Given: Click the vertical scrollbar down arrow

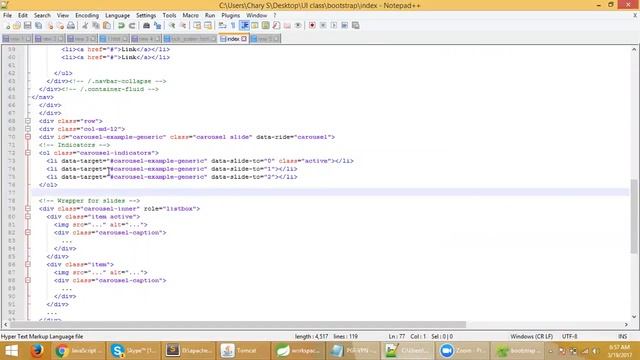Looking at the screenshot, I should pyautogui.click(x=633, y=316).
